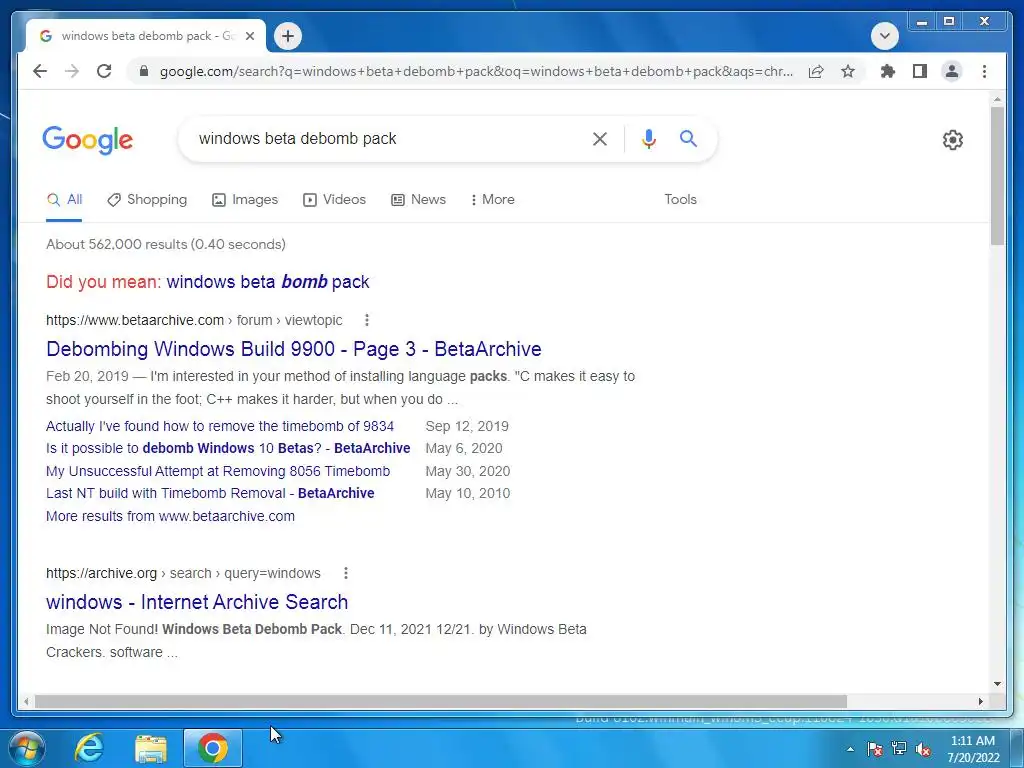Click the Chrome taskbar button
The image size is (1024, 768).
[213, 748]
